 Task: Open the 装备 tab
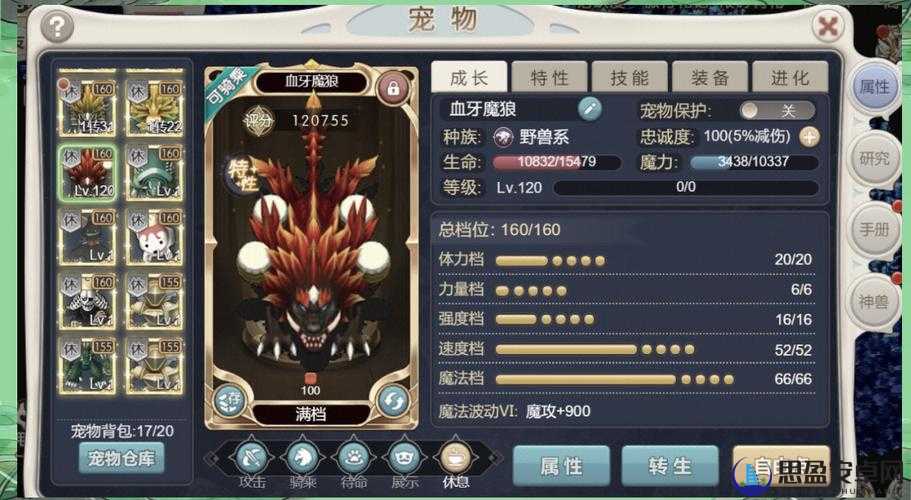coord(710,77)
